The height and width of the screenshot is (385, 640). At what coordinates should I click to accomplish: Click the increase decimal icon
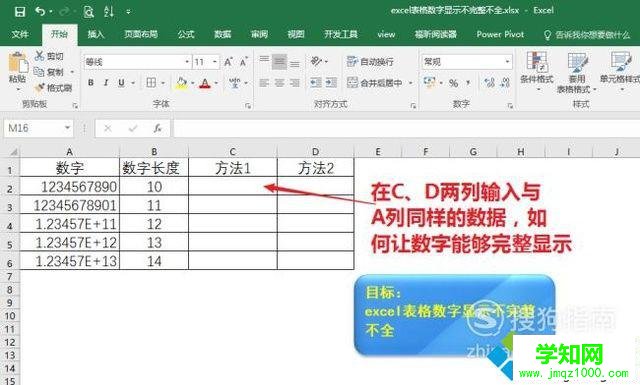click(x=489, y=83)
